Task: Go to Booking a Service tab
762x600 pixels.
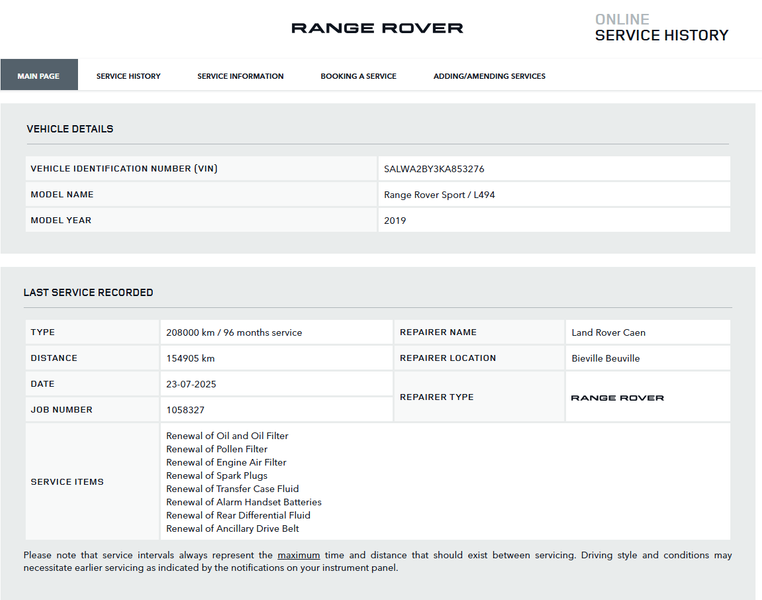Action: pos(359,76)
